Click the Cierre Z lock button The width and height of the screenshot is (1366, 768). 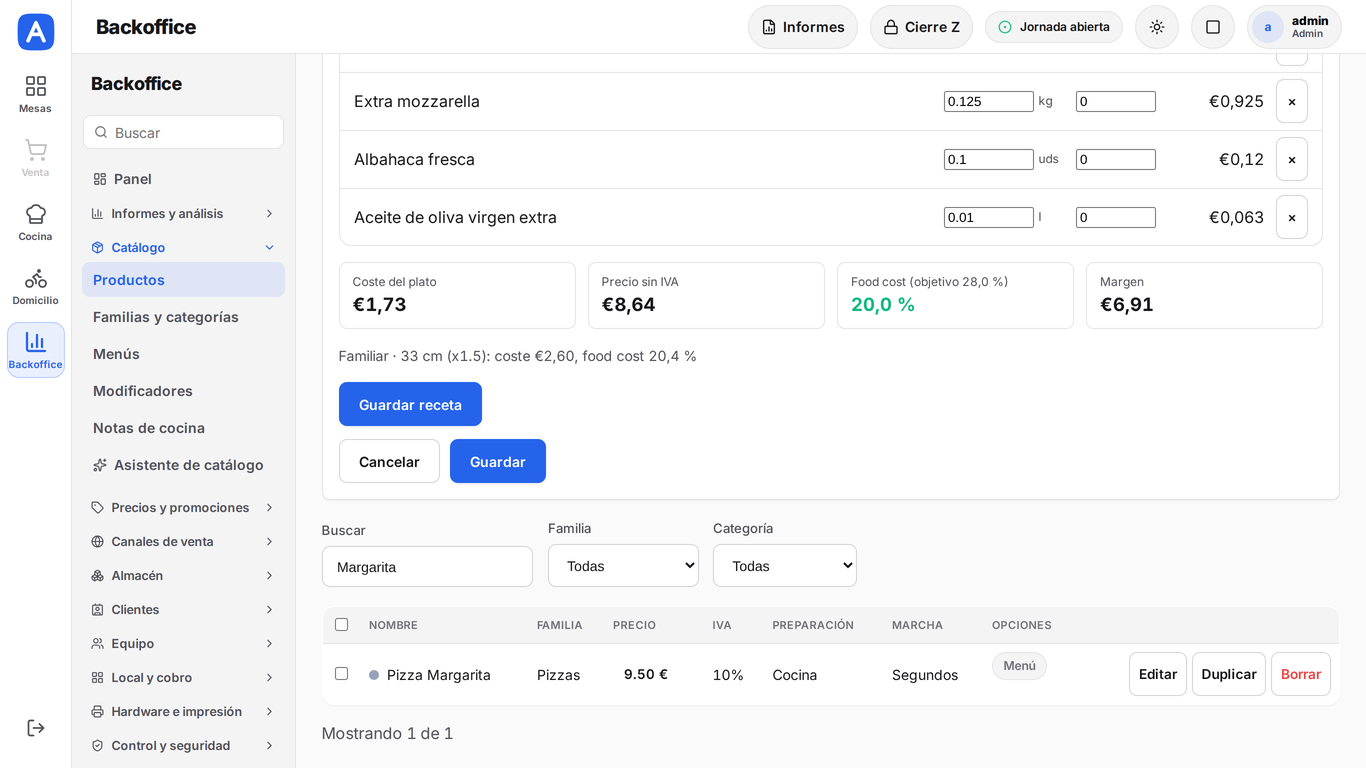(921, 27)
